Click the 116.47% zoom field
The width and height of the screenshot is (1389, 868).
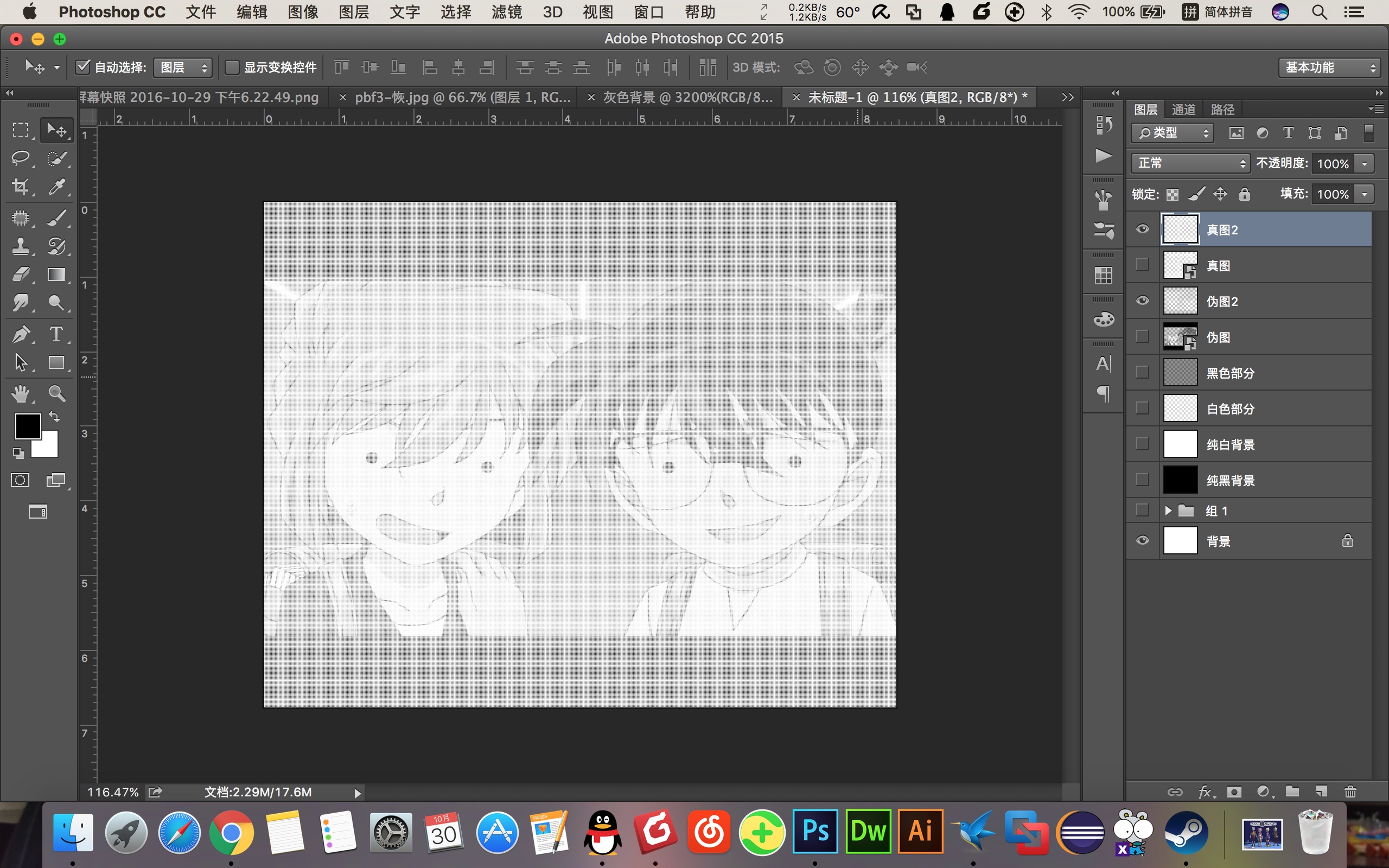pyautogui.click(x=113, y=792)
